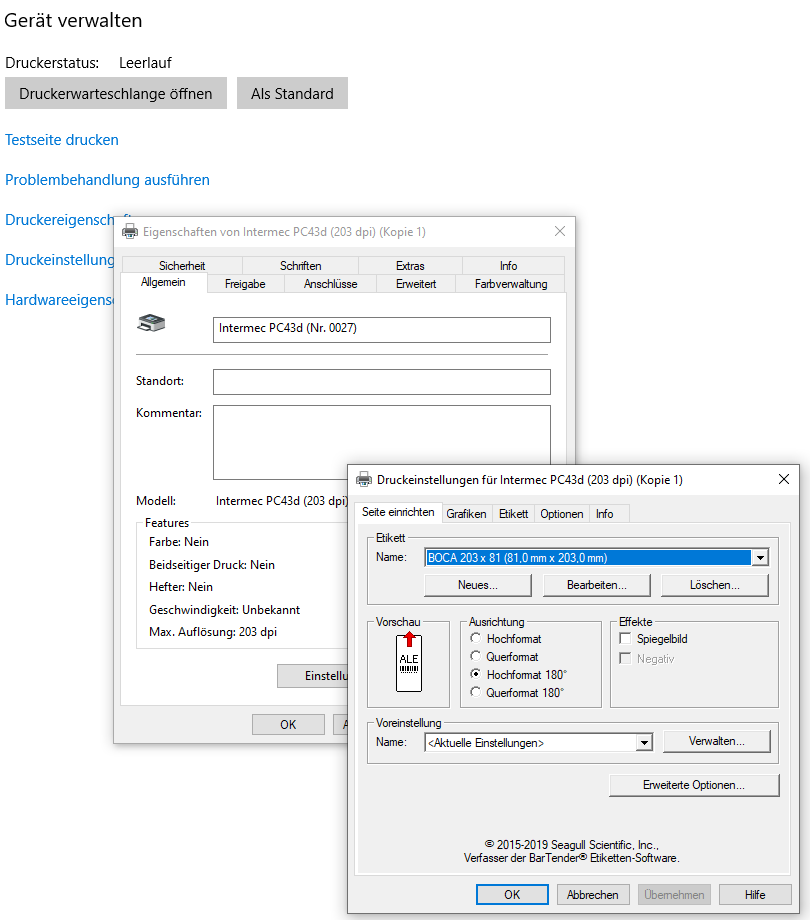The image size is (810, 920).
Task: Select the Allgemein tab
Action: 163,282
